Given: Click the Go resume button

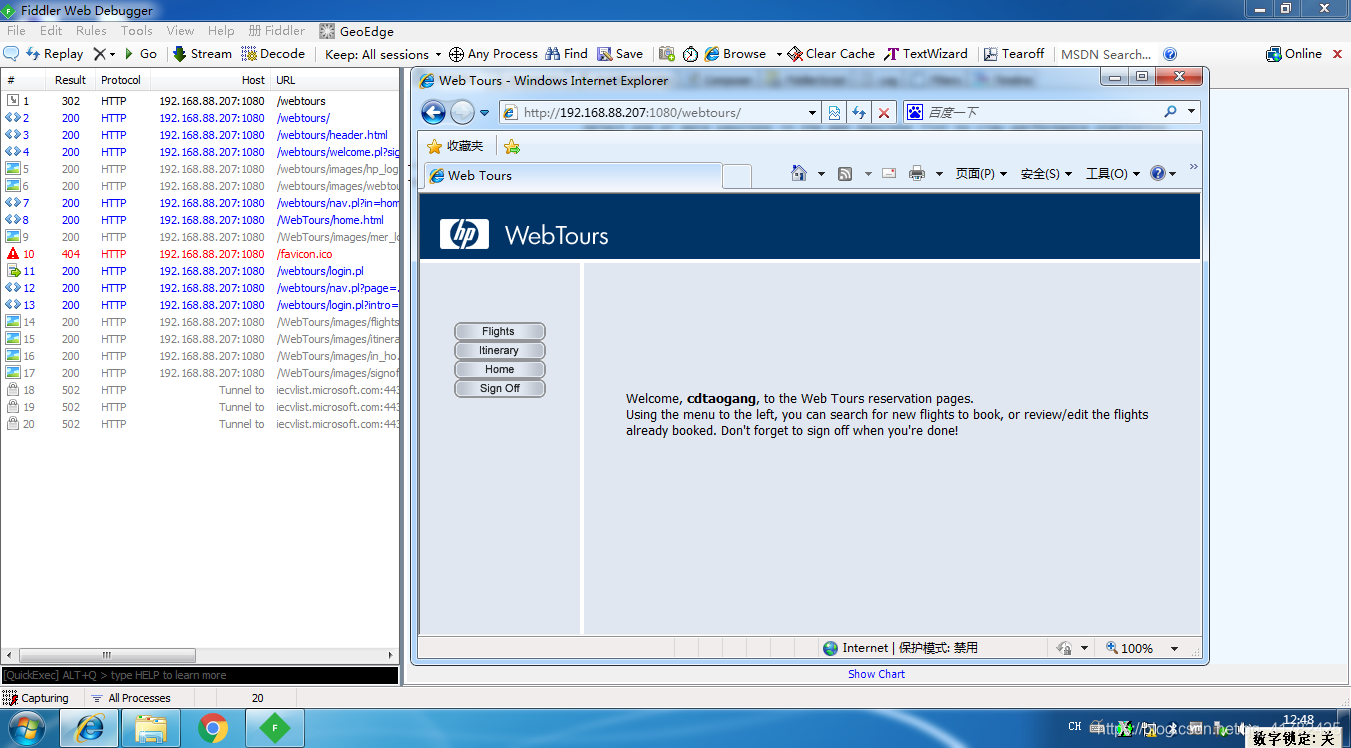Looking at the screenshot, I should [140, 54].
